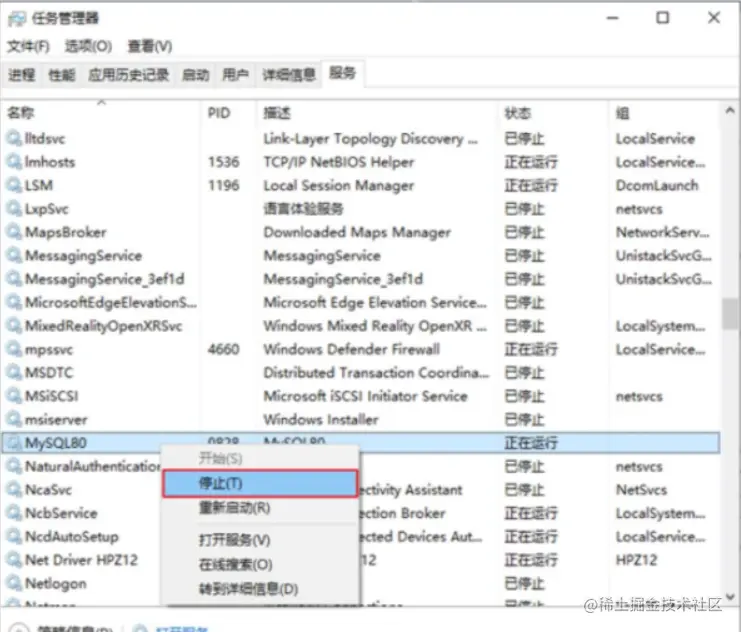Click 'Microsoft iSCSI Initiator Service' description

click(x=365, y=396)
